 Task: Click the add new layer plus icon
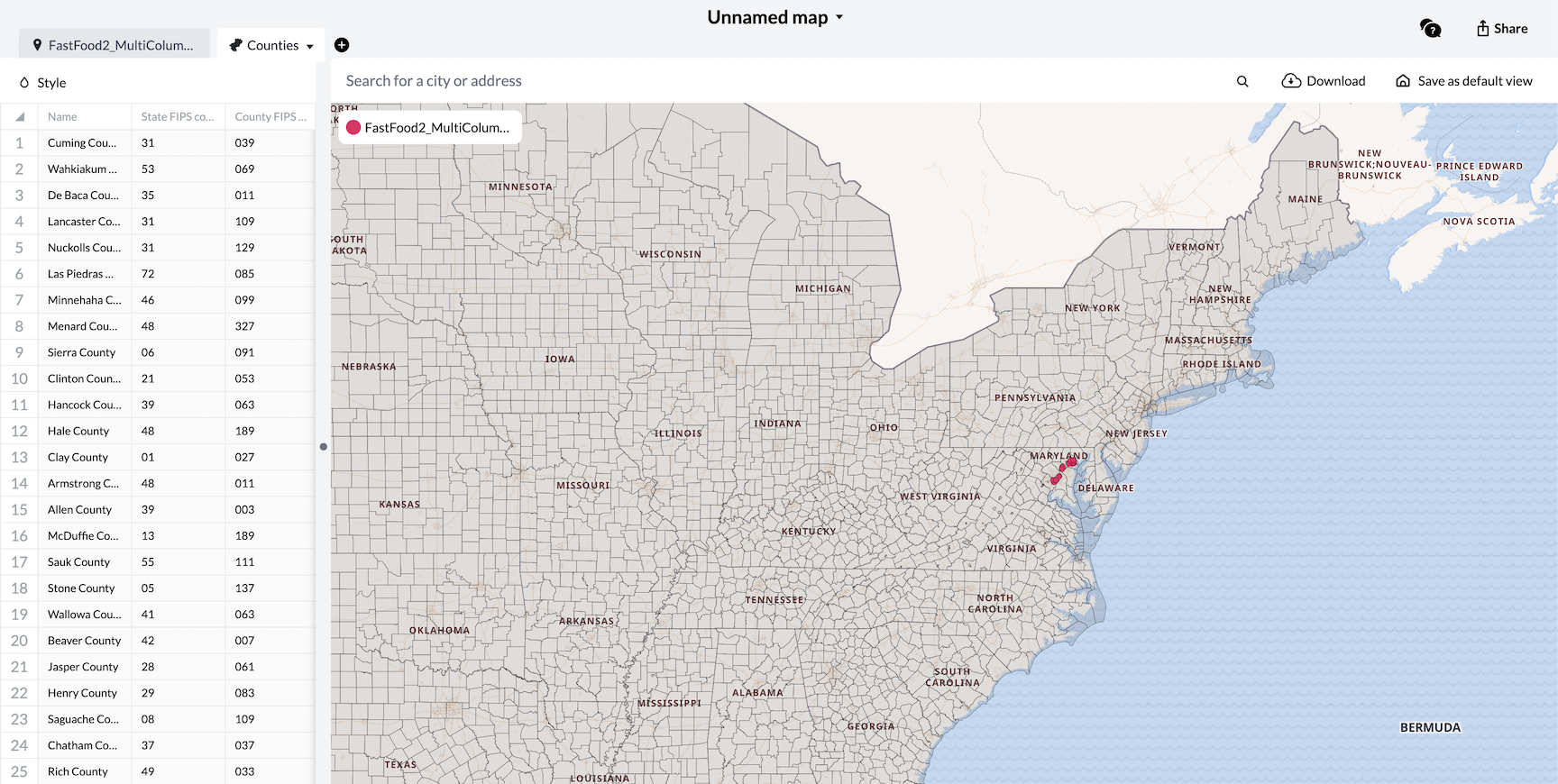pyautogui.click(x=342, y=45)
